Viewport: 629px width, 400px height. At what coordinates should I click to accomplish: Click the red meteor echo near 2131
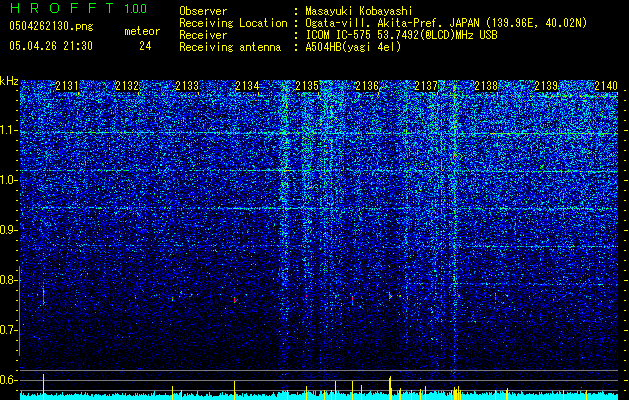click(x=43, y=296)
